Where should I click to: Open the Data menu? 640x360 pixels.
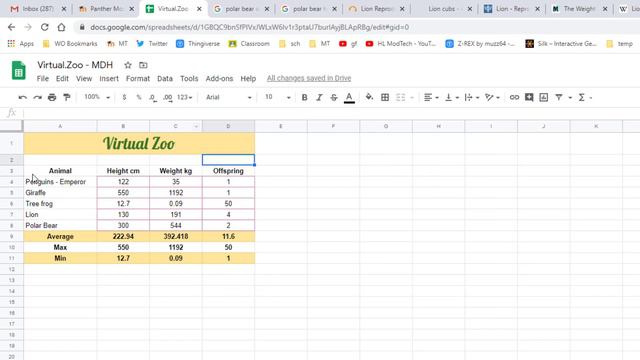tap(165, 78)
